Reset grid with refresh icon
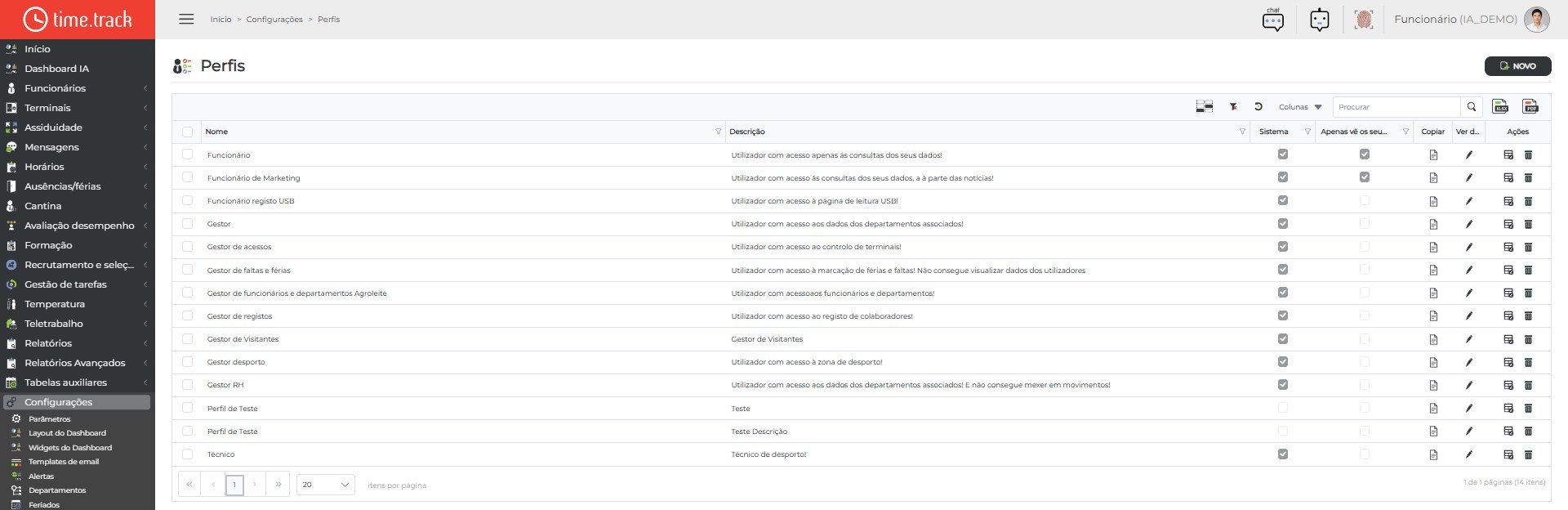1568x510 pixels. pos(1258,106)
